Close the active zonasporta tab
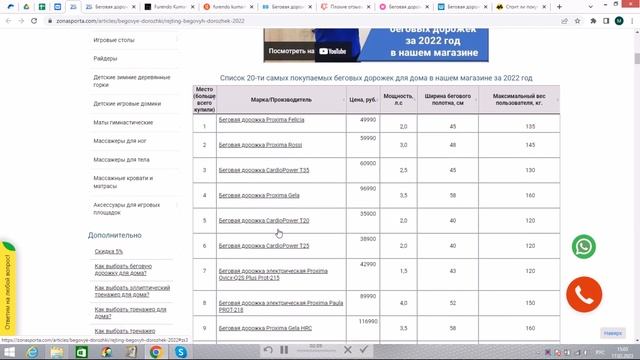Viewport: 640px width, 360px height. [x=133, y=7]
